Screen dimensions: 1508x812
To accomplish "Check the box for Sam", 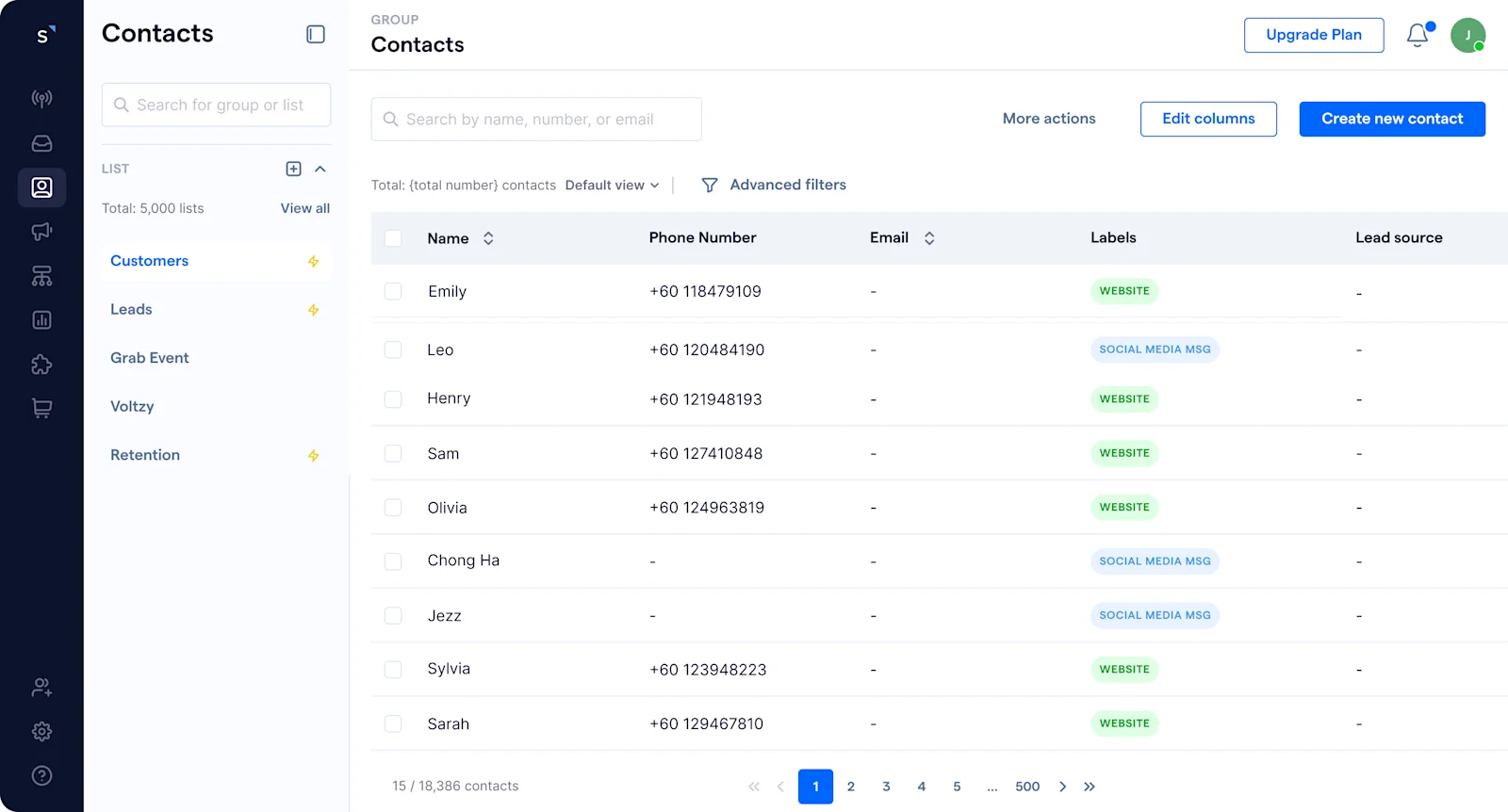I will pos(393,454).
